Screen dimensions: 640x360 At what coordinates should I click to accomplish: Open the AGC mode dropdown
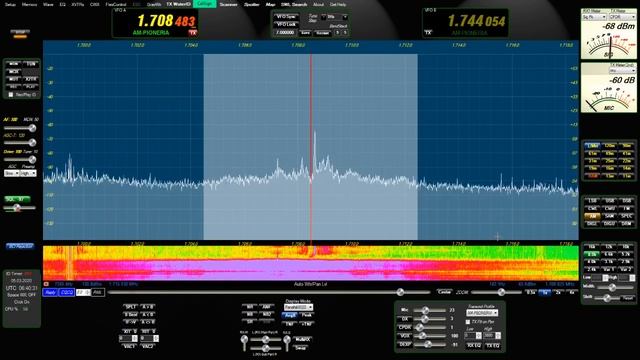(11, 173)
